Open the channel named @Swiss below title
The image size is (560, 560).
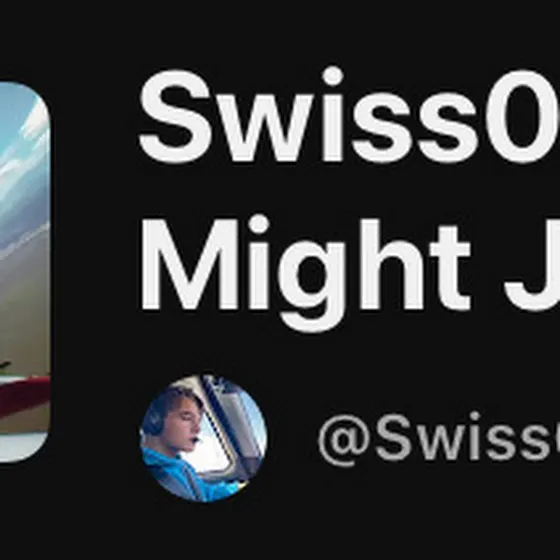[439, 439]
